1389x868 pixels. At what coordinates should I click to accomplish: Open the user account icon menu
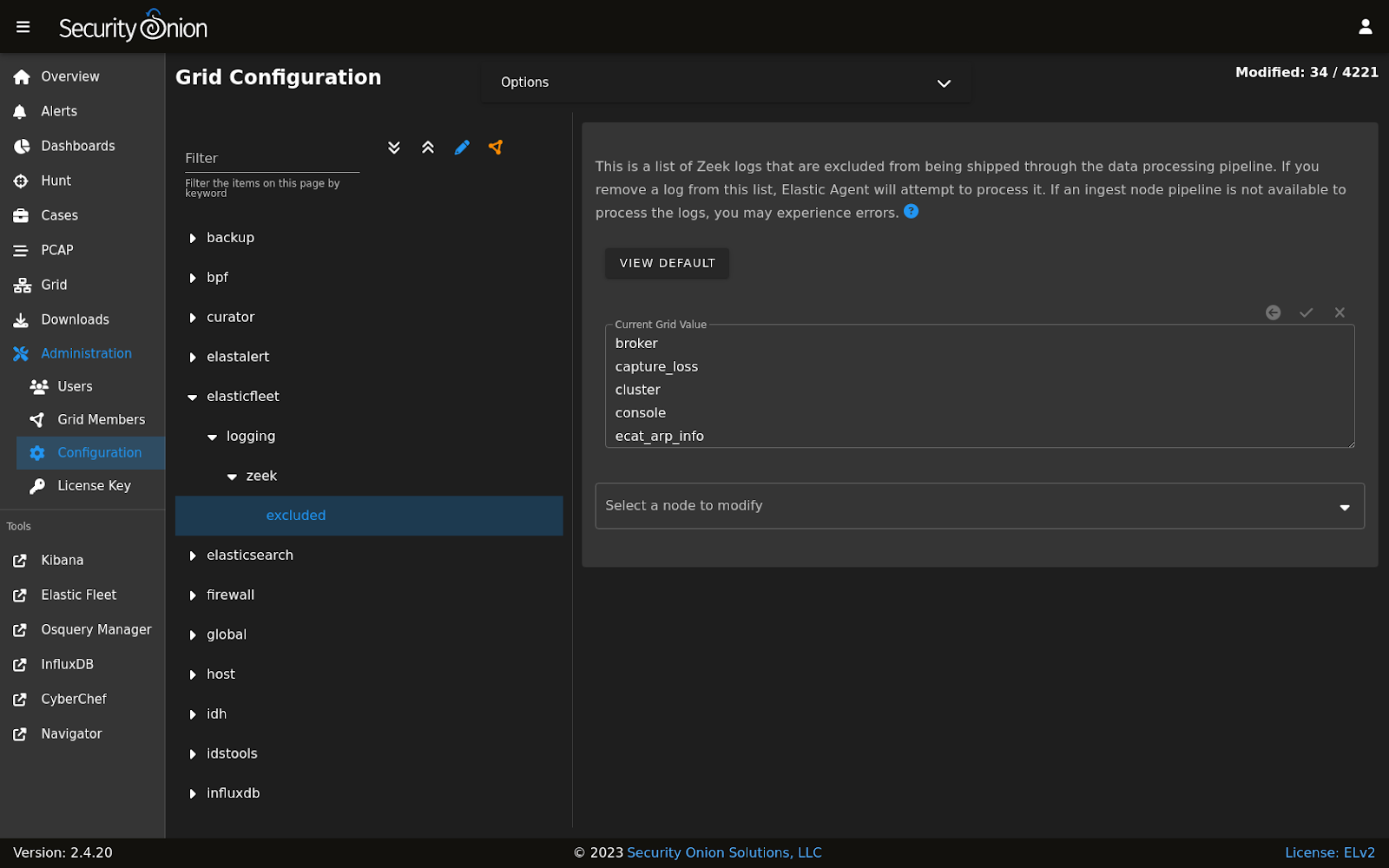(x=1365, y=27)
